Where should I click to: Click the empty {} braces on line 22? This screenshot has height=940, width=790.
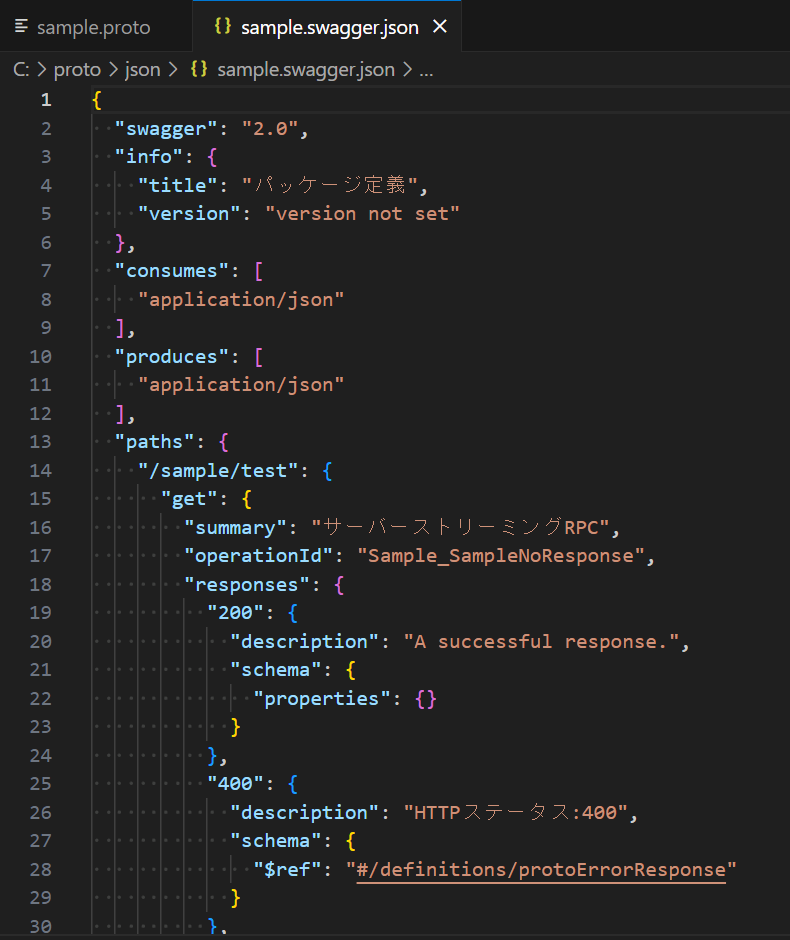coord(426,699)
